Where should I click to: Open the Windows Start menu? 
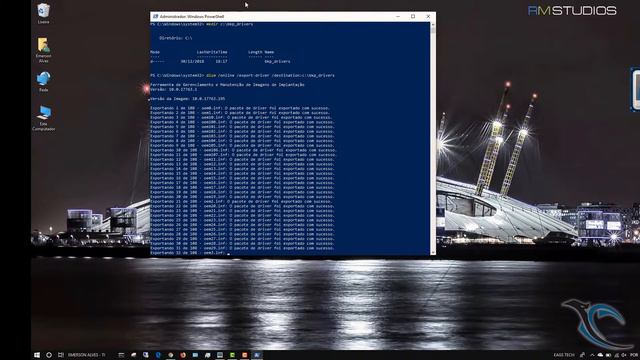[37, 355]
